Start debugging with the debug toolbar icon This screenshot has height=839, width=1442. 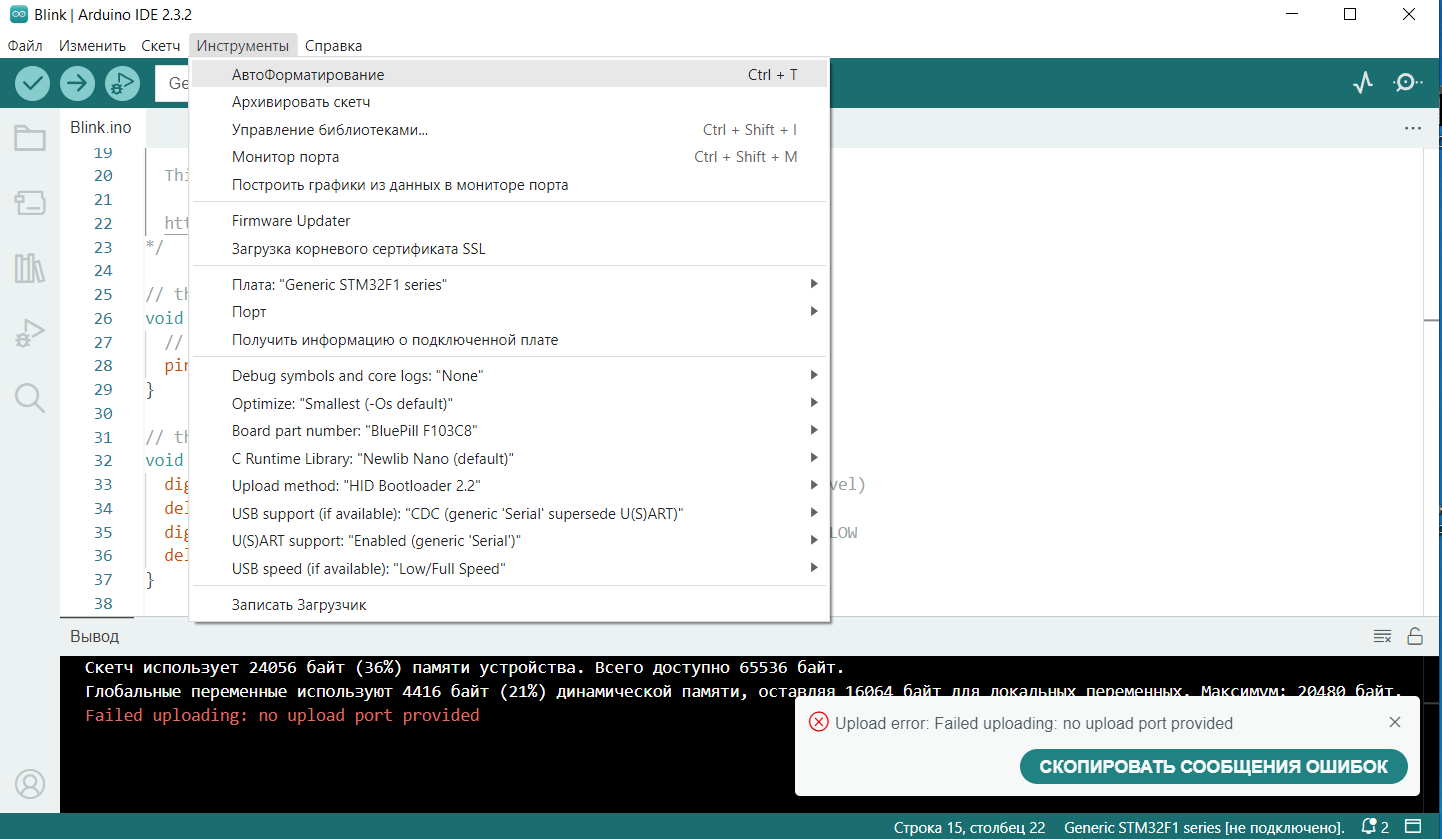coord(122,83)
